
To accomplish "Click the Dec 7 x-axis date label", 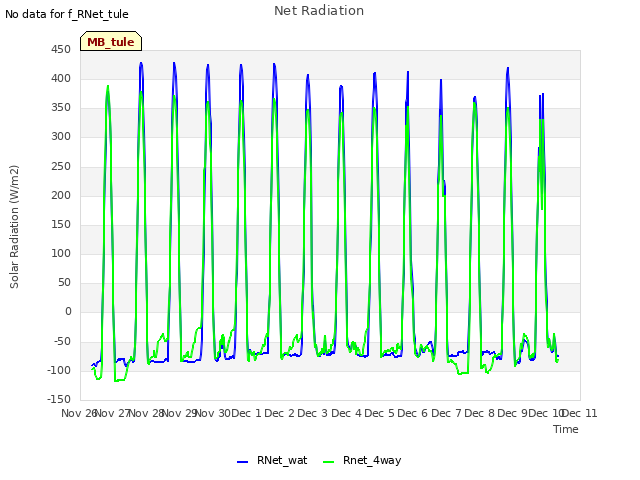I will click(x=446, y=413).
